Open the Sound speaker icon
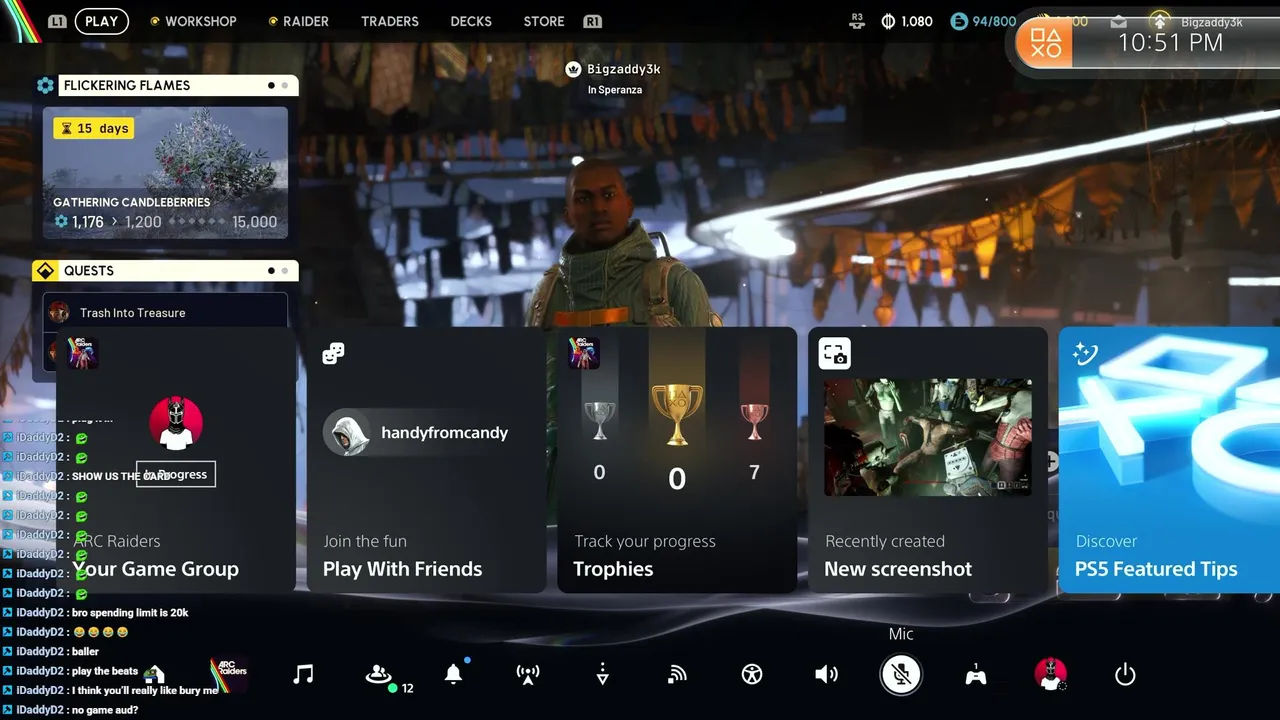The height and width of the screenshot is (720, 1280). pos(826,674)
